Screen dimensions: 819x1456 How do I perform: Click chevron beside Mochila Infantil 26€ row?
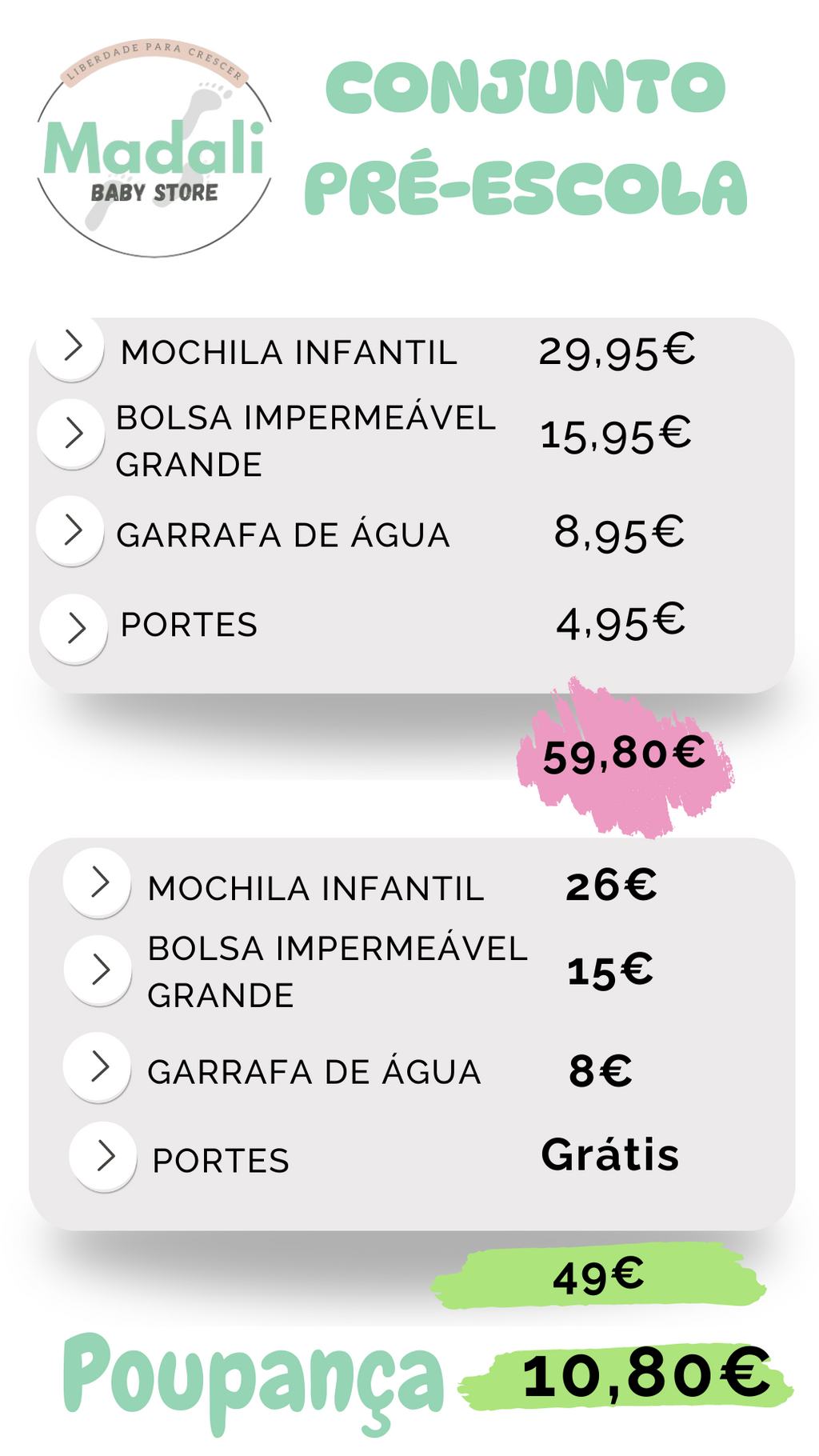98,882
